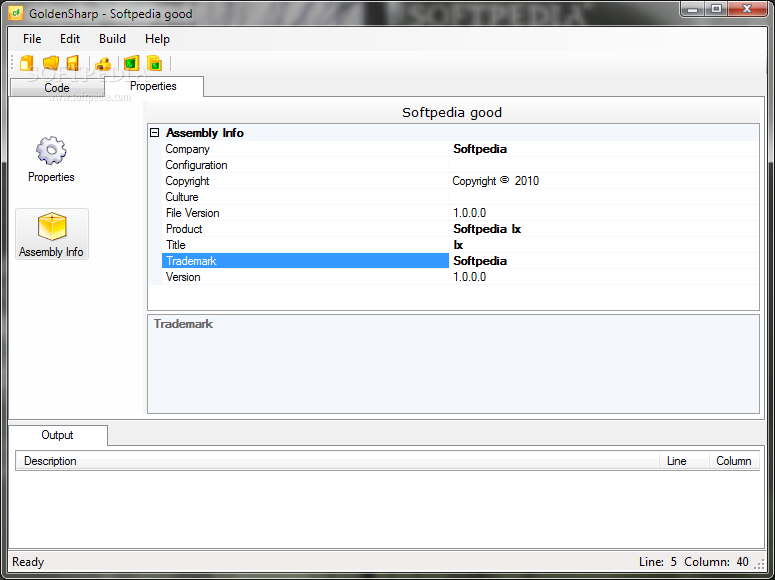Edit the empty Culture value field

604,197
